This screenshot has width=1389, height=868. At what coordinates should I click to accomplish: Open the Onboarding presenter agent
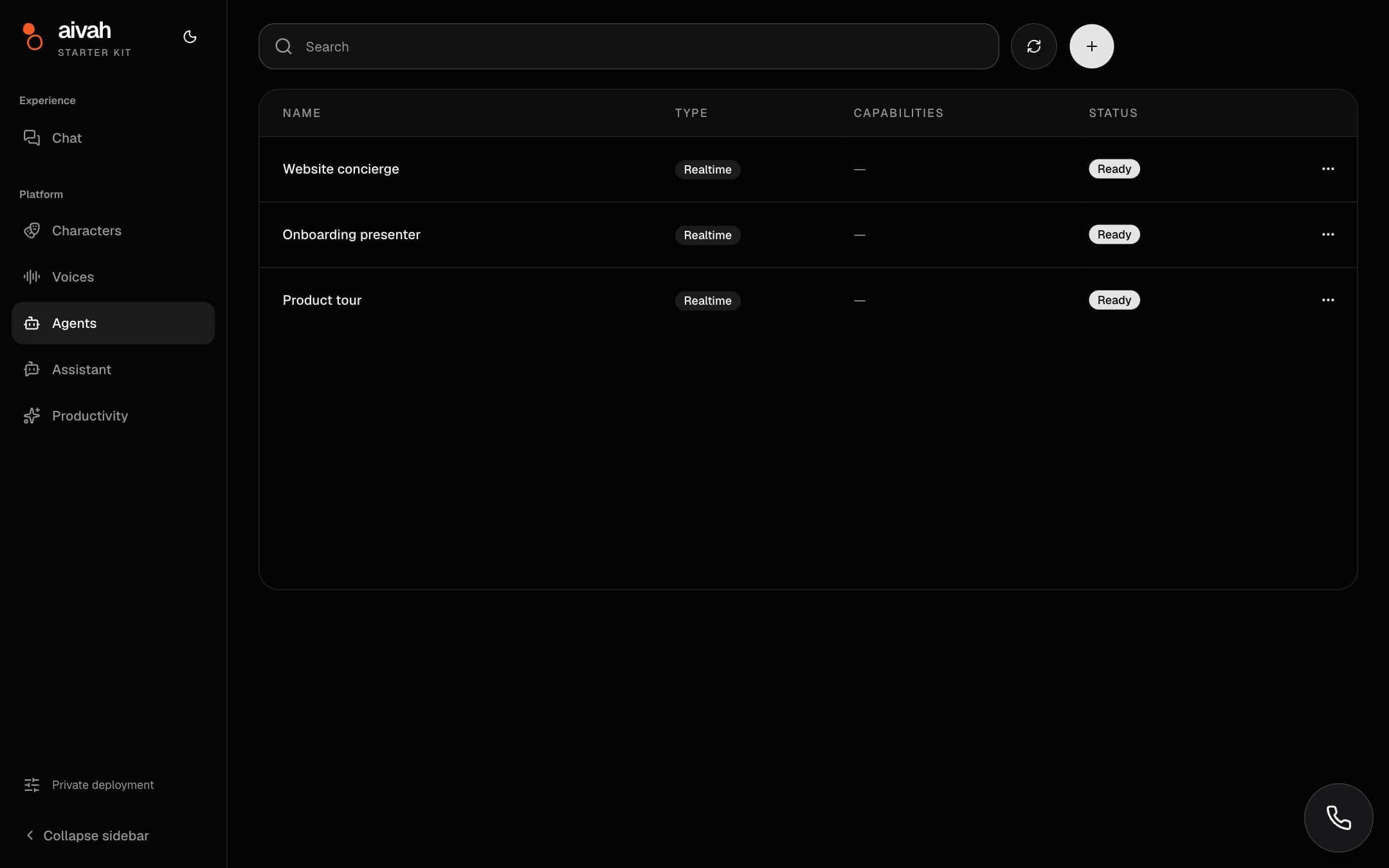pyautogui.click(x=351, y=234)
